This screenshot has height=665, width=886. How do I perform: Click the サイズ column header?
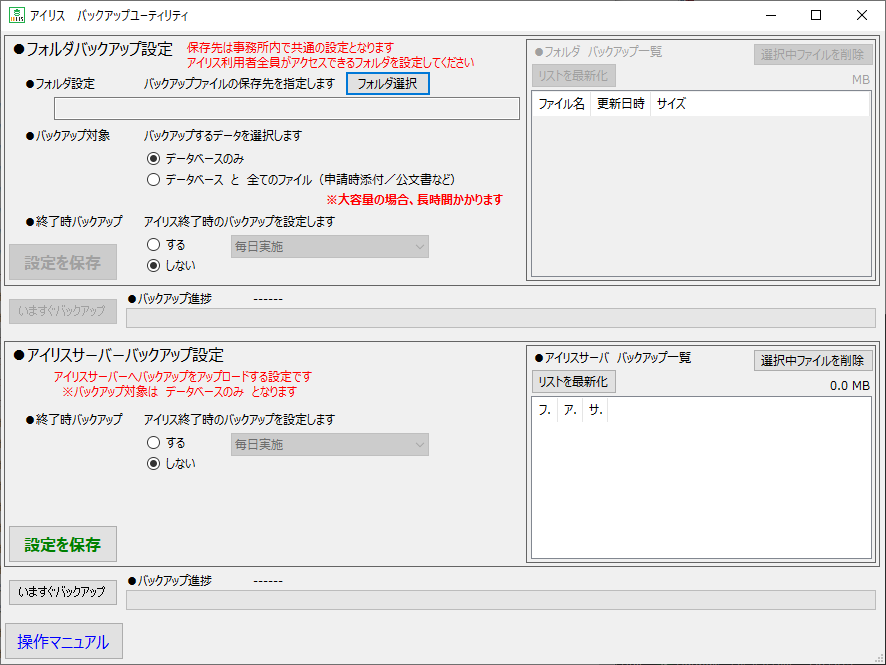pyautogui.click(x=671, y=104)
